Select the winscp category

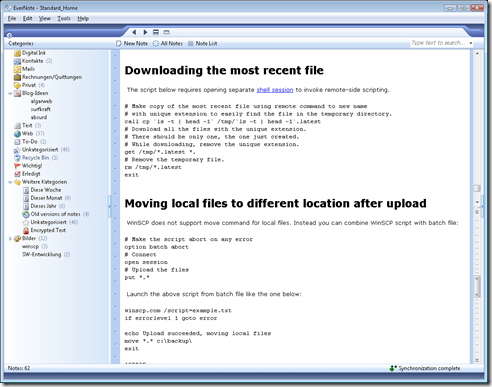[x=30, y=247]
